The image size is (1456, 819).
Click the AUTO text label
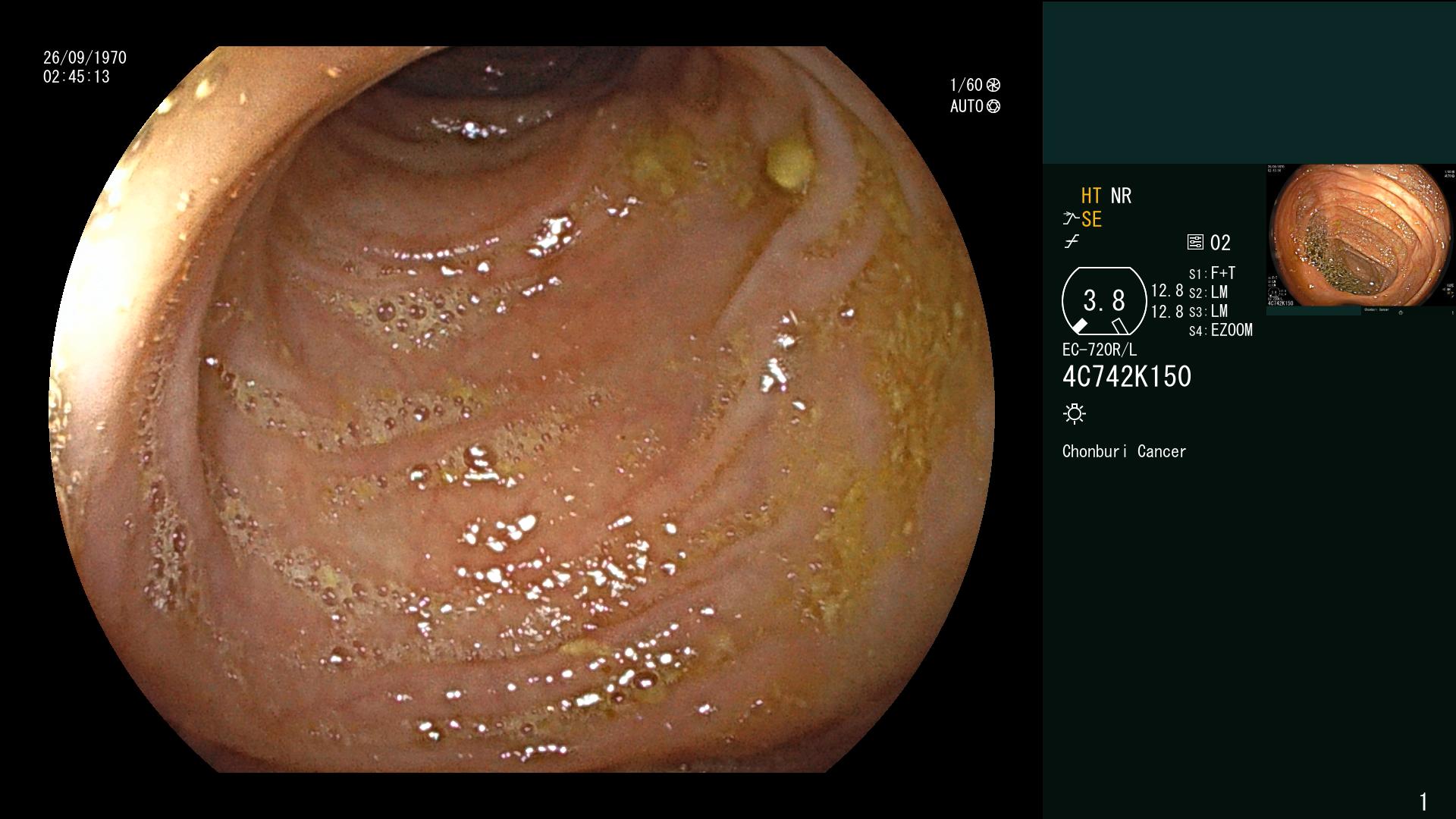click(967, 106)
